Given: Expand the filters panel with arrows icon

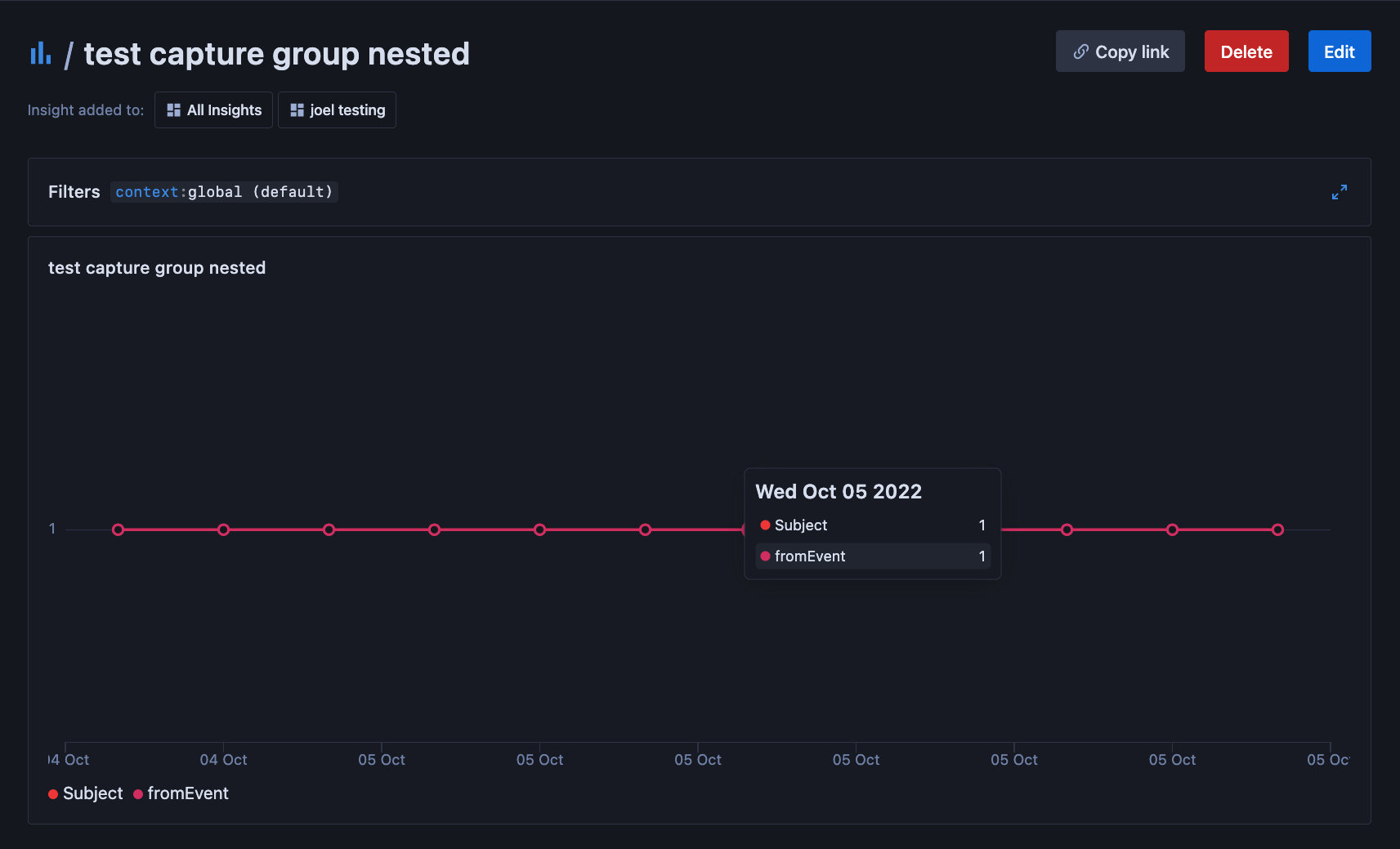Looking at the screenshot, I should pos(1339,192).
